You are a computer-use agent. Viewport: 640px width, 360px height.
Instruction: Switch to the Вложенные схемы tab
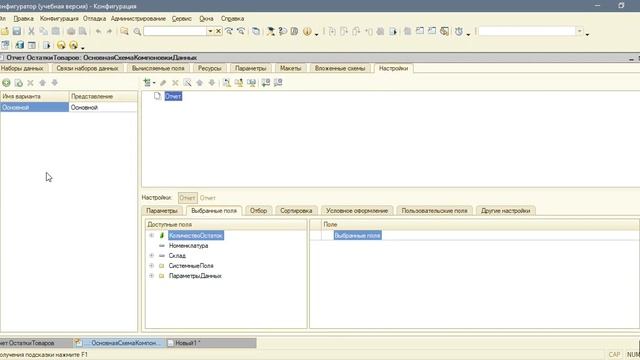pyautogui.click(x=340, y=68)
